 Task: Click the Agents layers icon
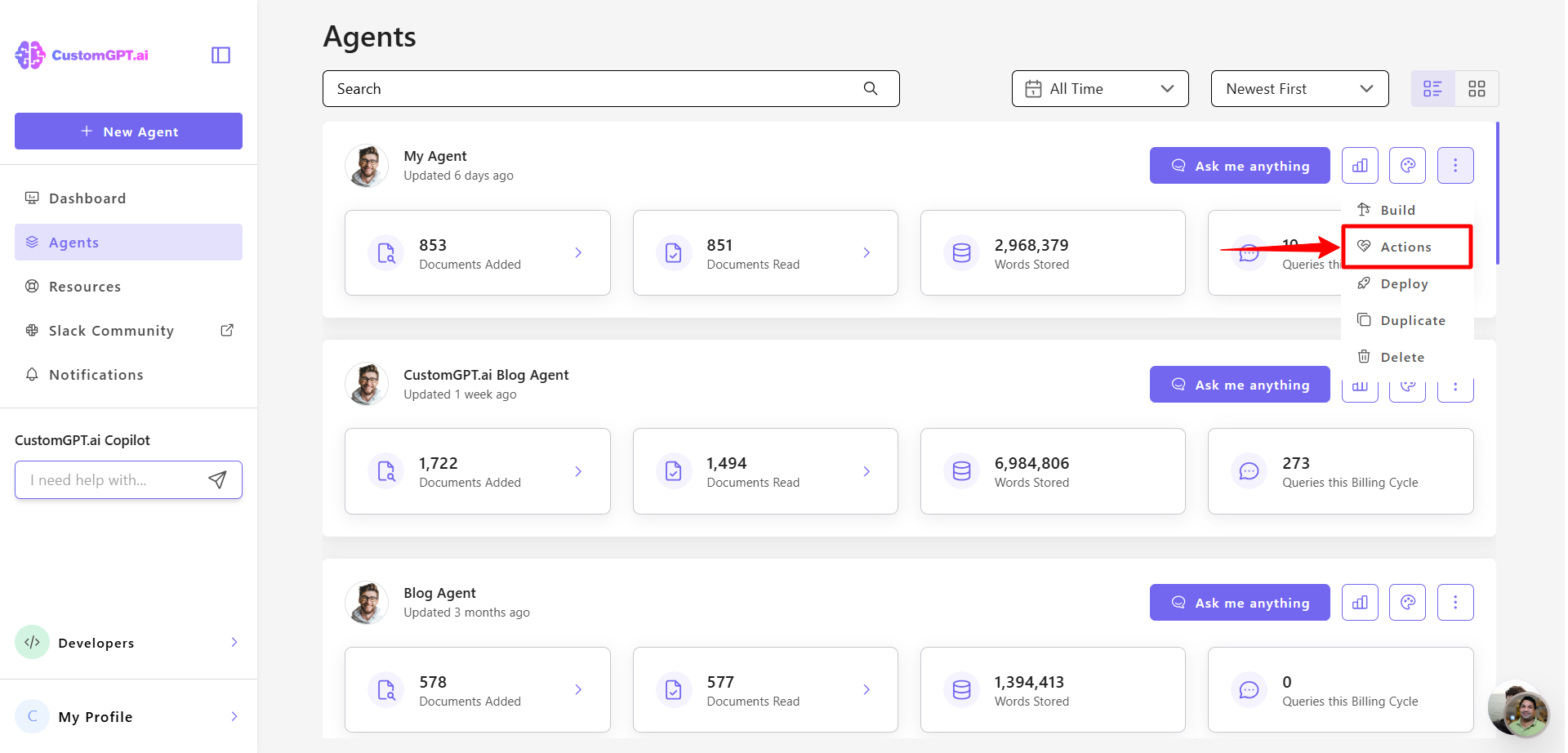click(32, 242)
